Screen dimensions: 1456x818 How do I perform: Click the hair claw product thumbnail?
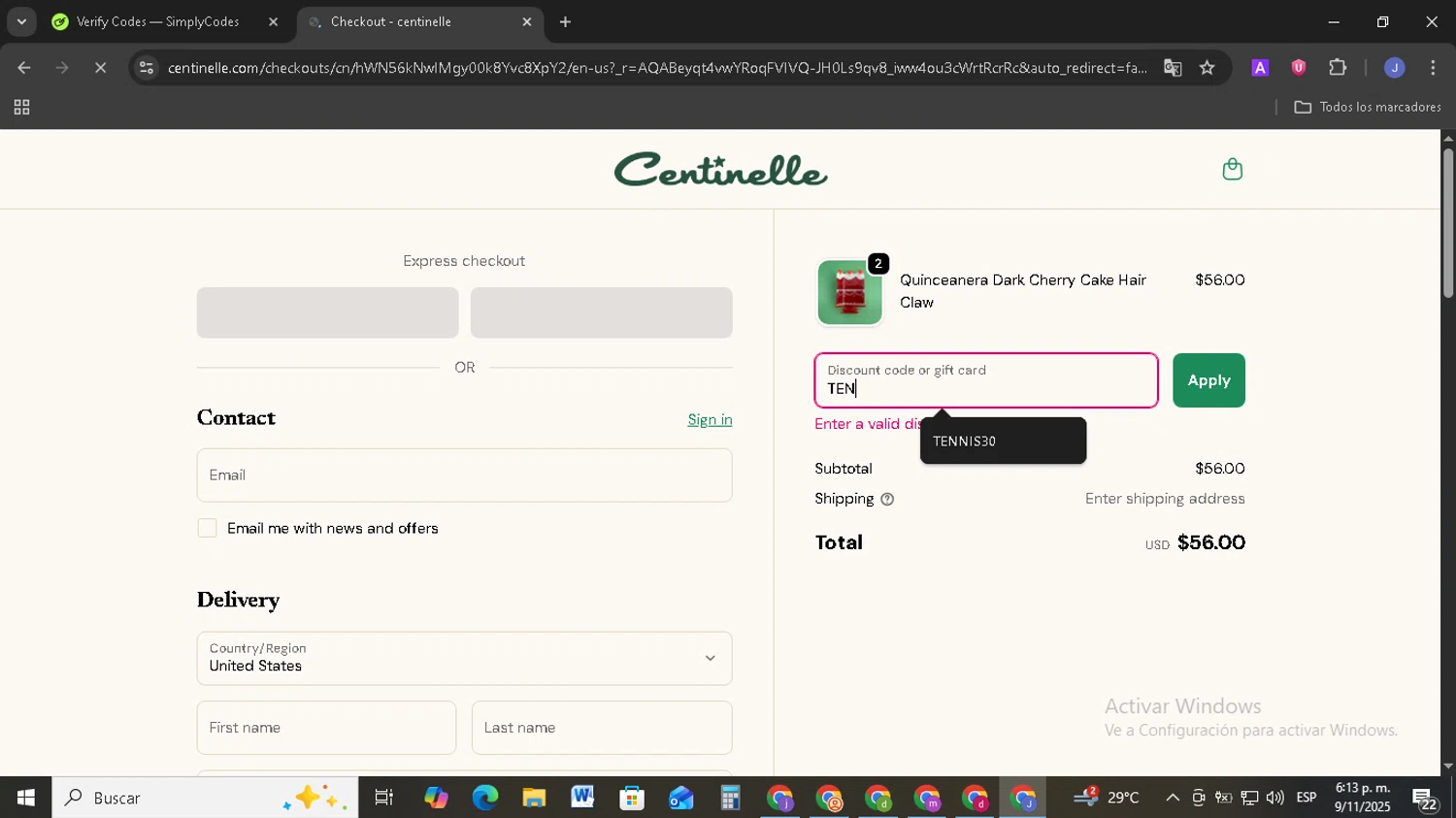tap(849, 292)
